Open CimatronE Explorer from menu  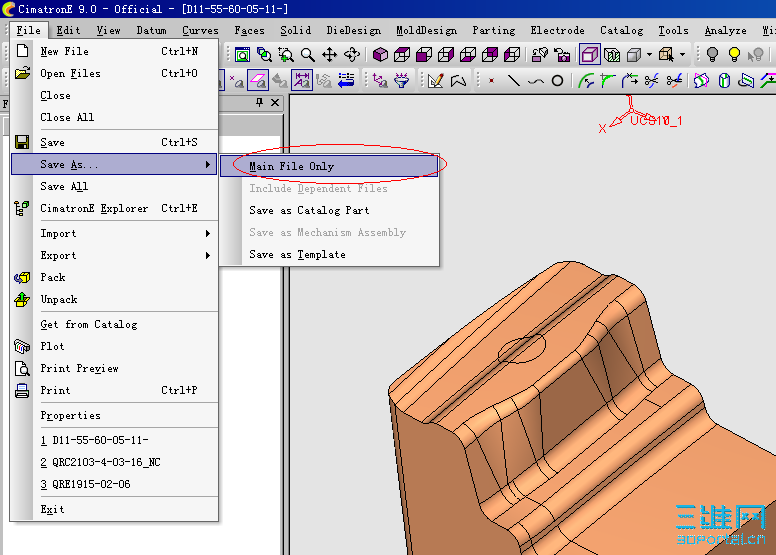click(x=114, y=208)
